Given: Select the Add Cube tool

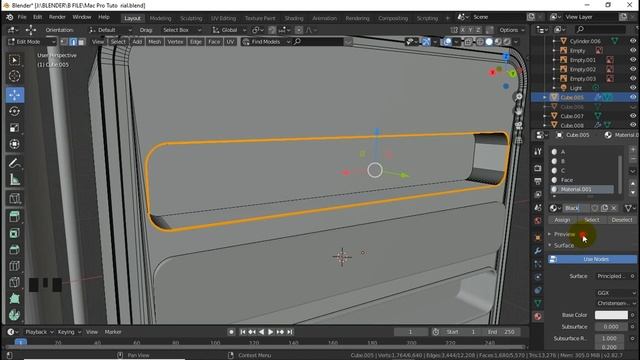Looking at the screenshot, I should pos(15,199).
